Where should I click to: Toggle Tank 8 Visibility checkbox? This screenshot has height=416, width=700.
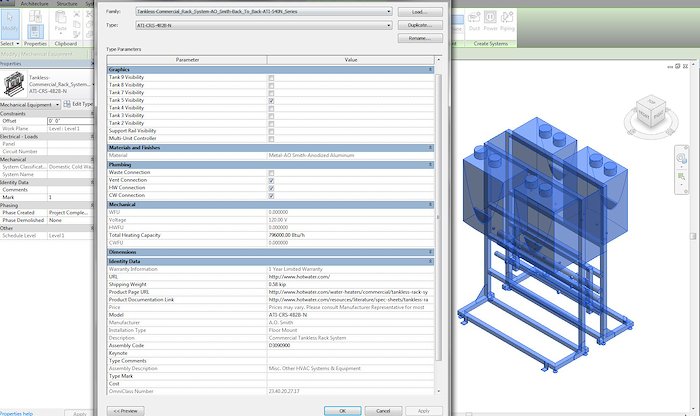(271, 85)
